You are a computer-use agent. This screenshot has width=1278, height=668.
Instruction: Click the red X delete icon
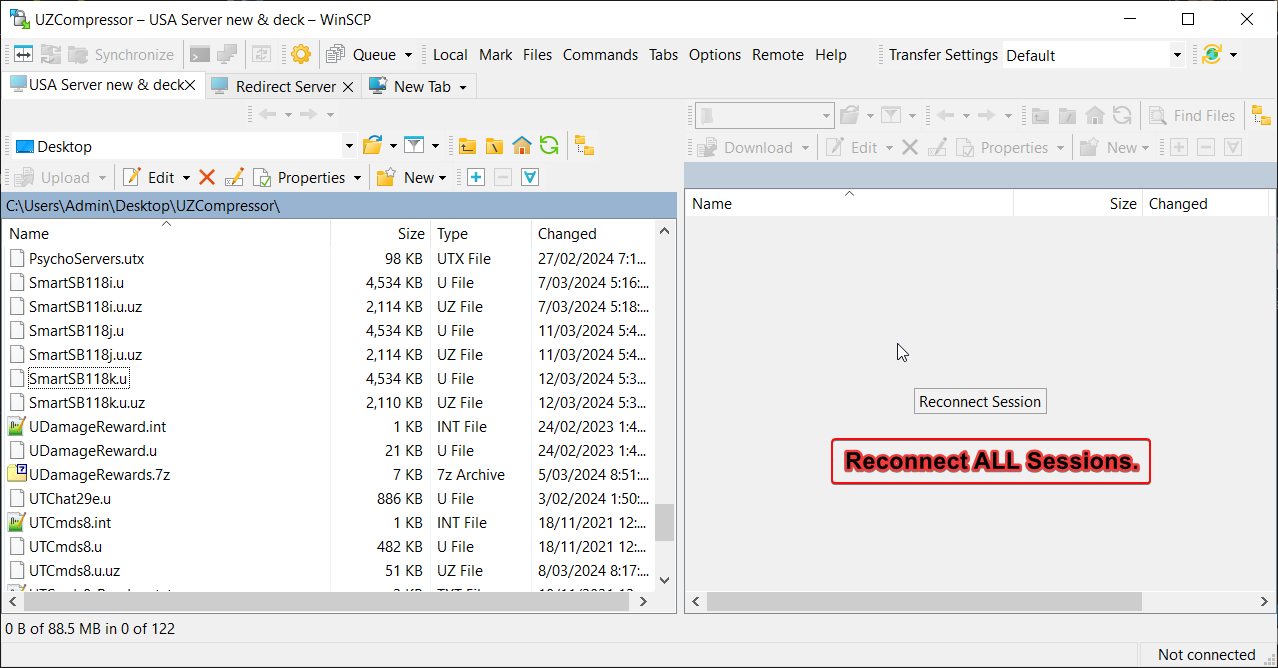(x=207, y=178)
